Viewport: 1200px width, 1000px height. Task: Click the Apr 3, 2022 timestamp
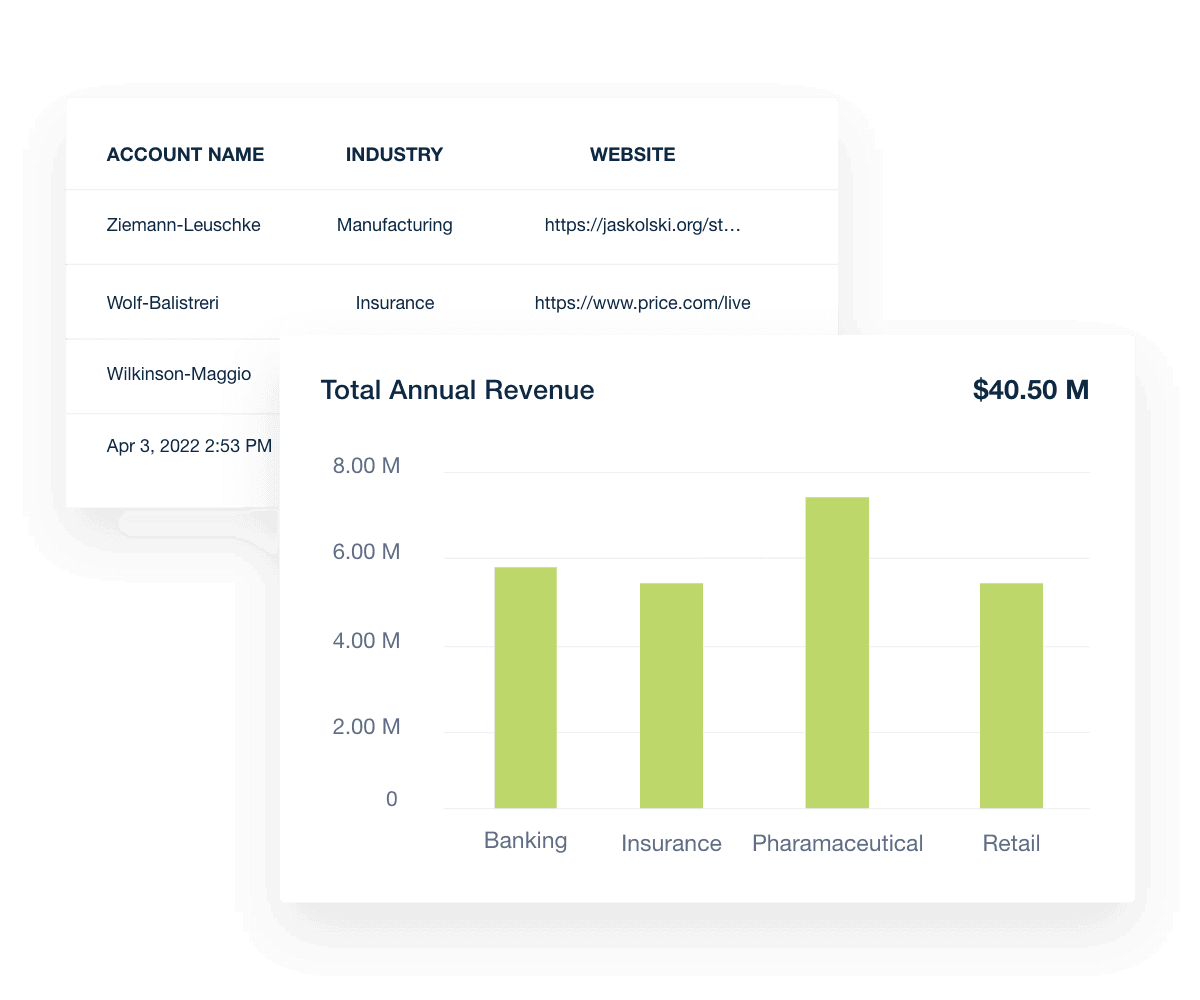(188, 445)
